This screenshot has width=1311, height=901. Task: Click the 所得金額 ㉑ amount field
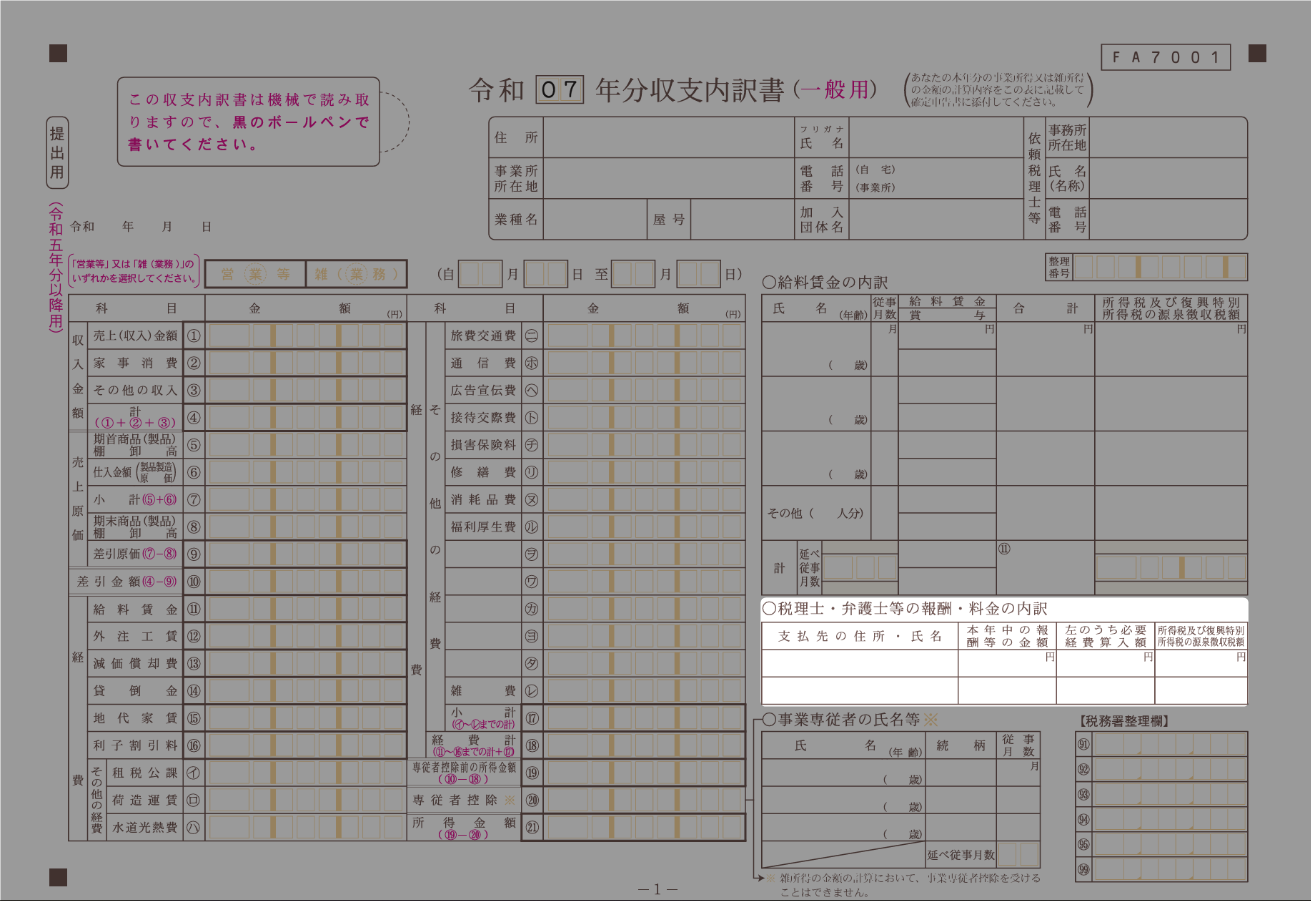[x=644, y=827]
